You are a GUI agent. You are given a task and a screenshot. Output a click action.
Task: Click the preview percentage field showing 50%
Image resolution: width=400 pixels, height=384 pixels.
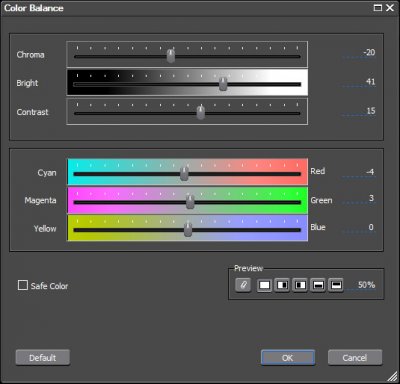click(361, 285)
